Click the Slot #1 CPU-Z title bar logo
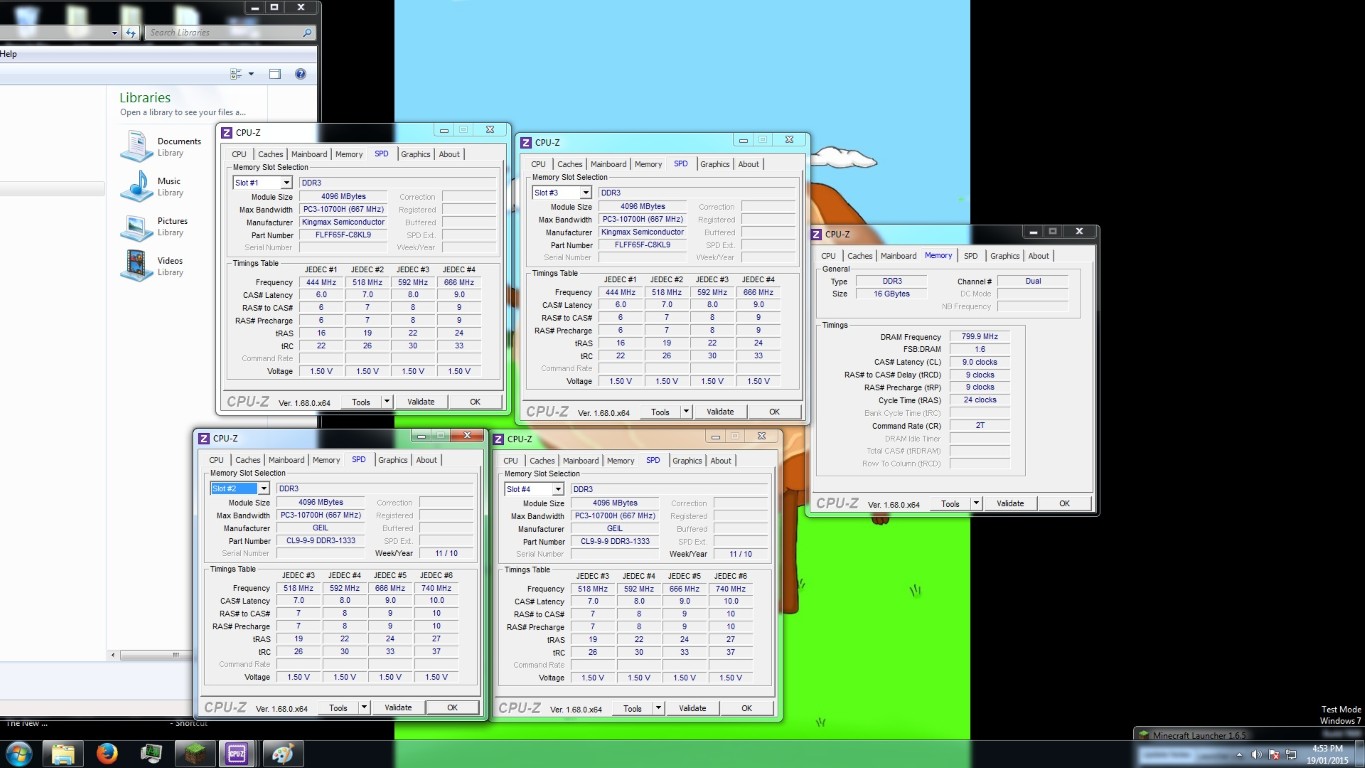The height and width of the screenshot is (768, 1365). (x=227, y=132)
